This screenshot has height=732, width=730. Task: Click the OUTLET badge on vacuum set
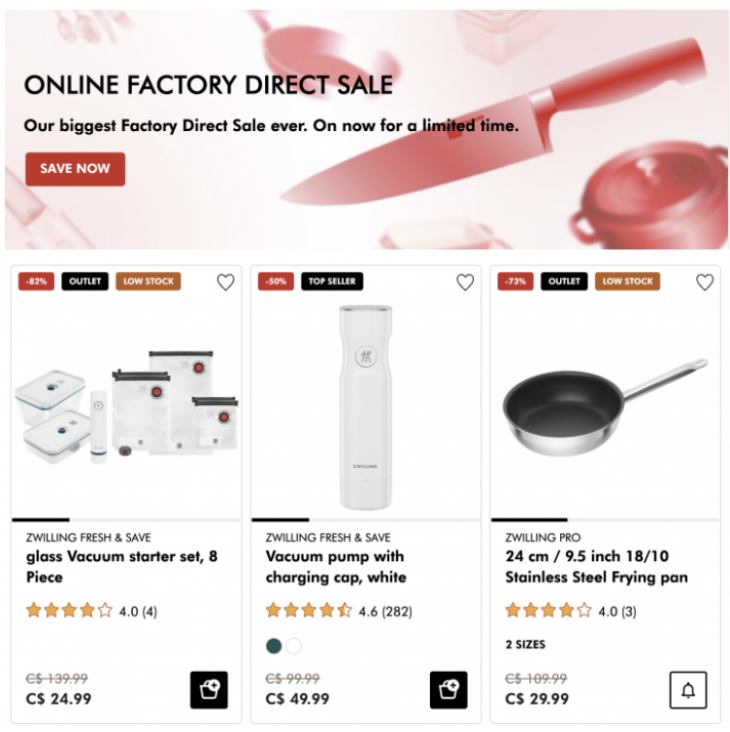pyautogui.click(x=85, y=281)
